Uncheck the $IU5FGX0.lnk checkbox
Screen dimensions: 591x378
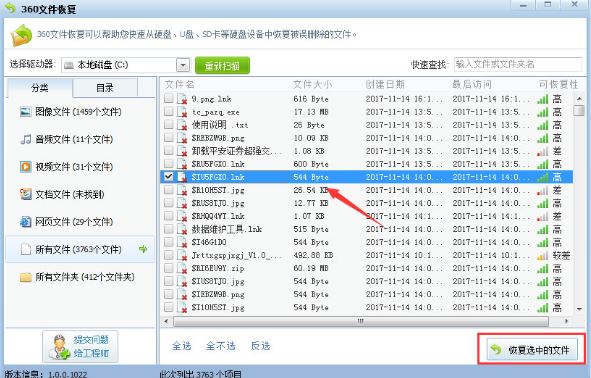(x=168, y=176)
